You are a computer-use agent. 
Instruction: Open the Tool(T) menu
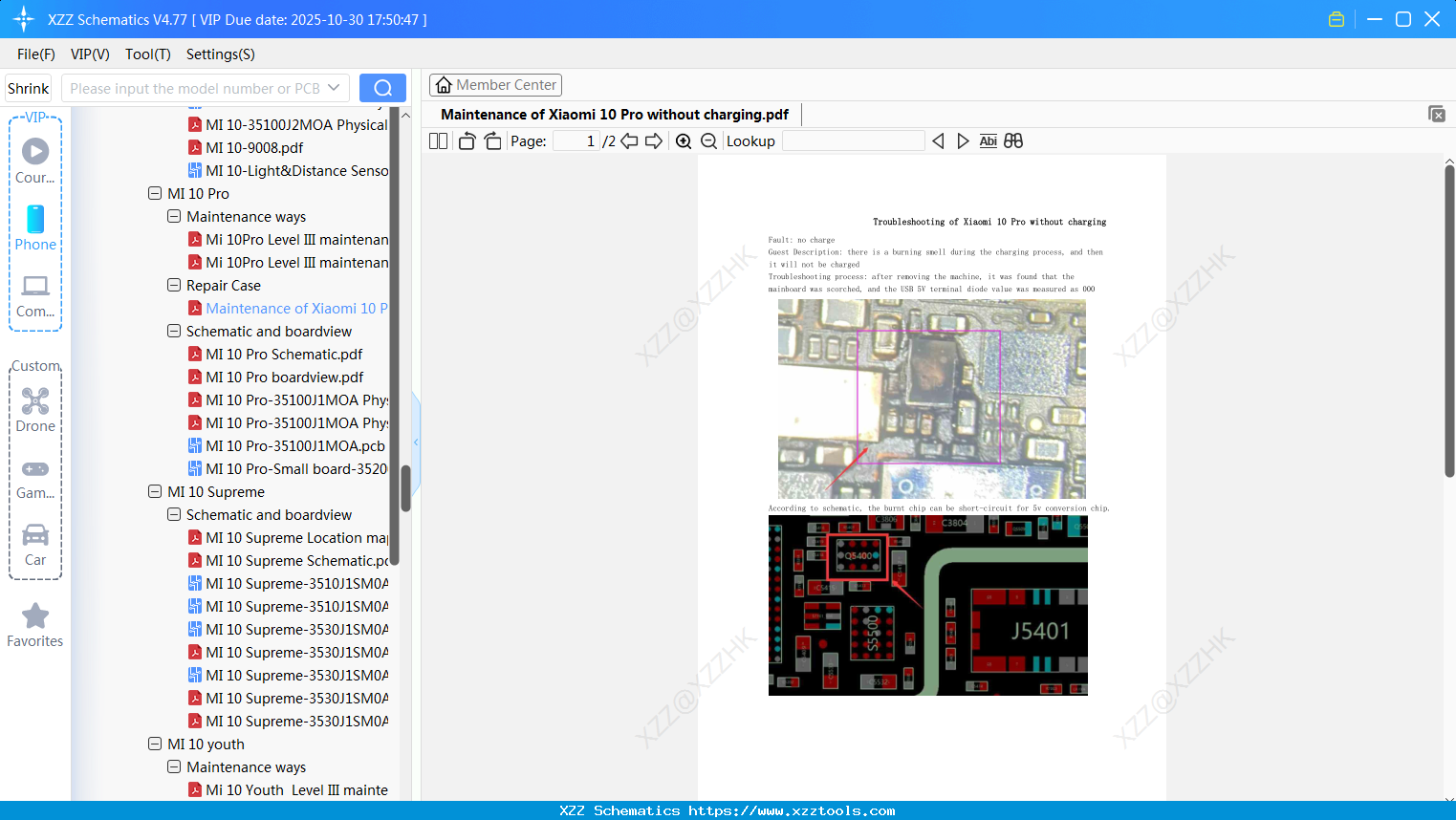tap(147, 54)
